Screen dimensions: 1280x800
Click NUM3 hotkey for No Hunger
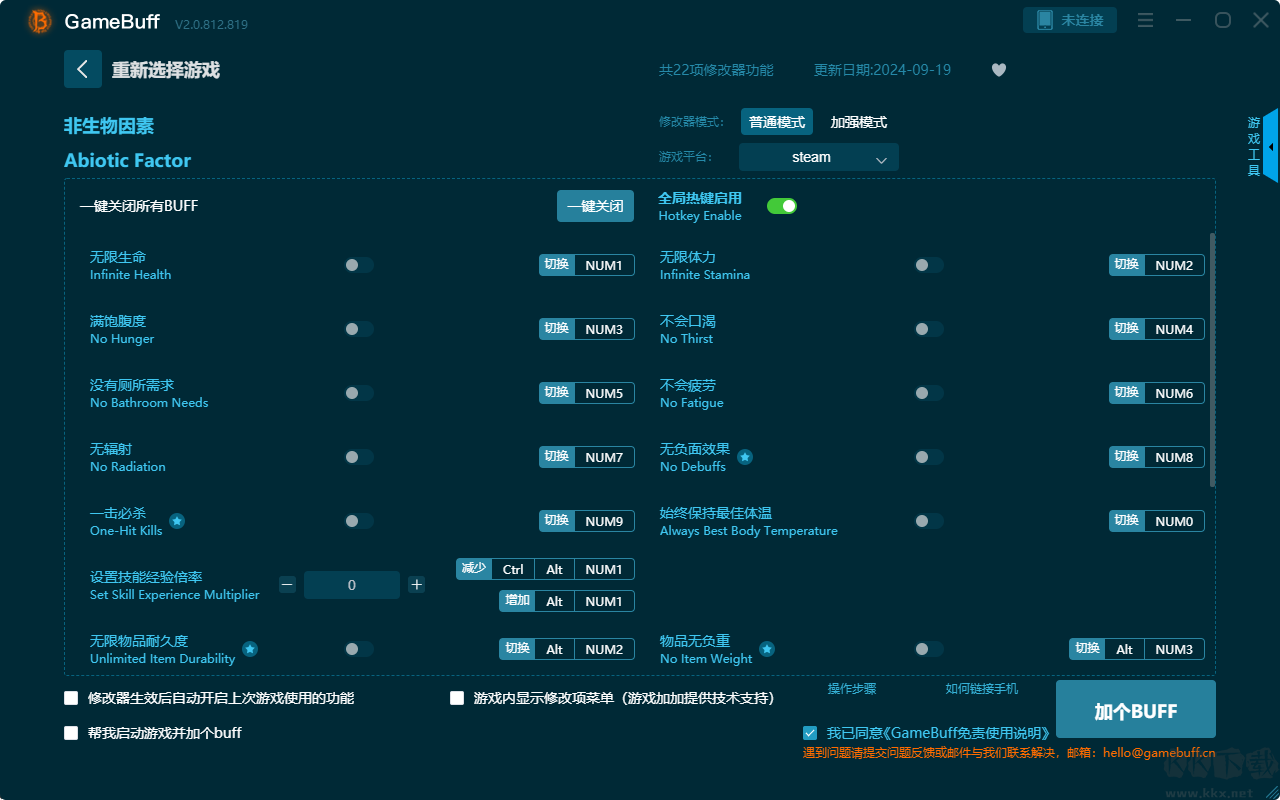point(604,329)
